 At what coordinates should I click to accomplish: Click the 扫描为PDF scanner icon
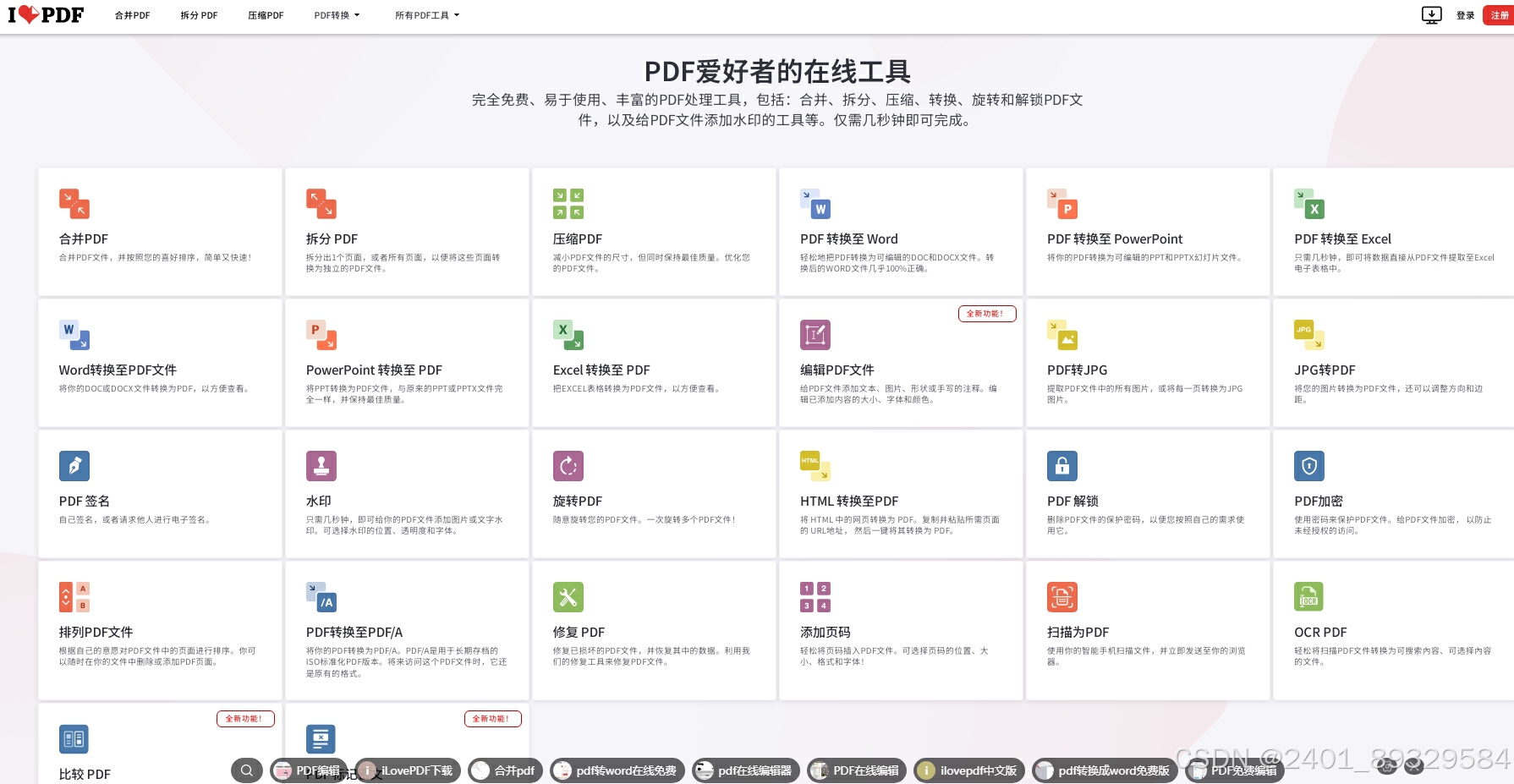1062,597
